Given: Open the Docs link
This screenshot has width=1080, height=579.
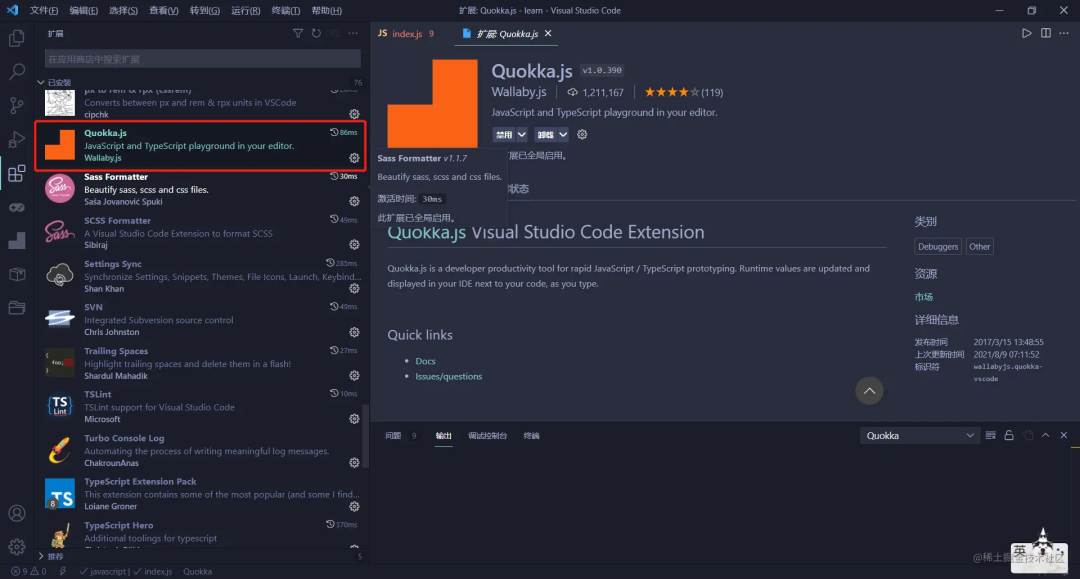Looking at the screenshot, I should click(x=425, y=361).
